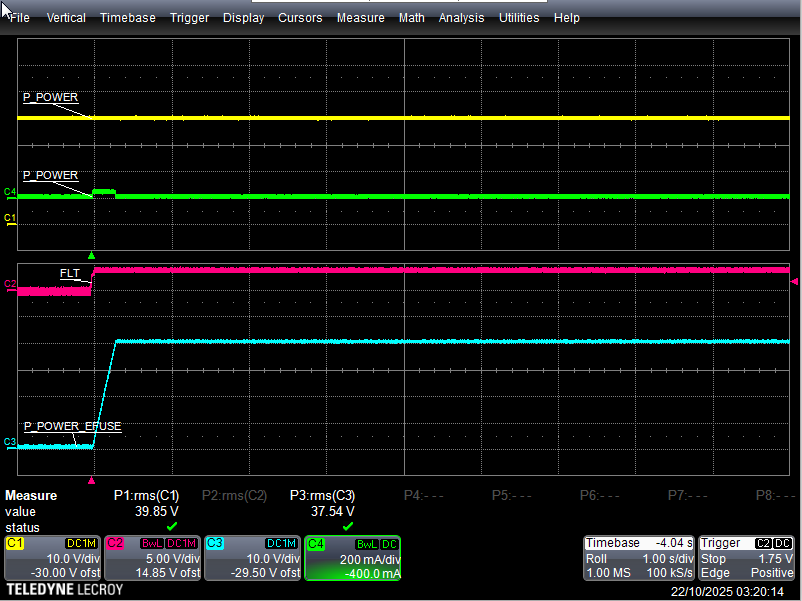Click the DC1M coupling badge on C1

pos(81,544)
